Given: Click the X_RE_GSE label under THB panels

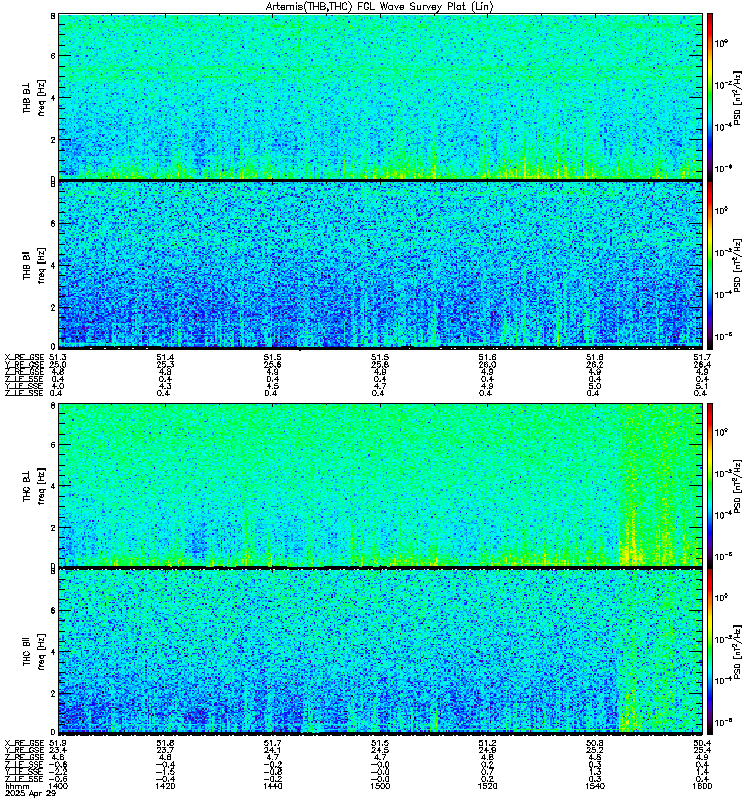Looking at the screenshot, I should coord(24,358).
